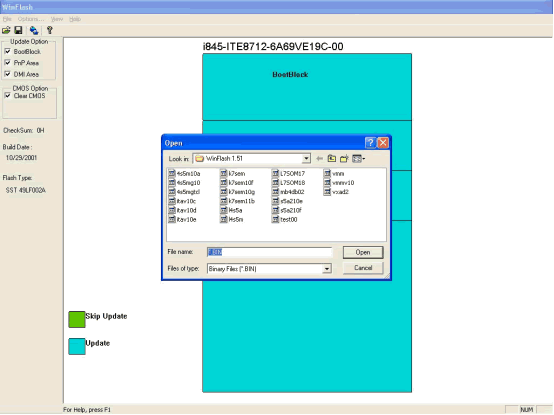Click the Open button in dialog

pyautogui.click(x=363, y=252)
